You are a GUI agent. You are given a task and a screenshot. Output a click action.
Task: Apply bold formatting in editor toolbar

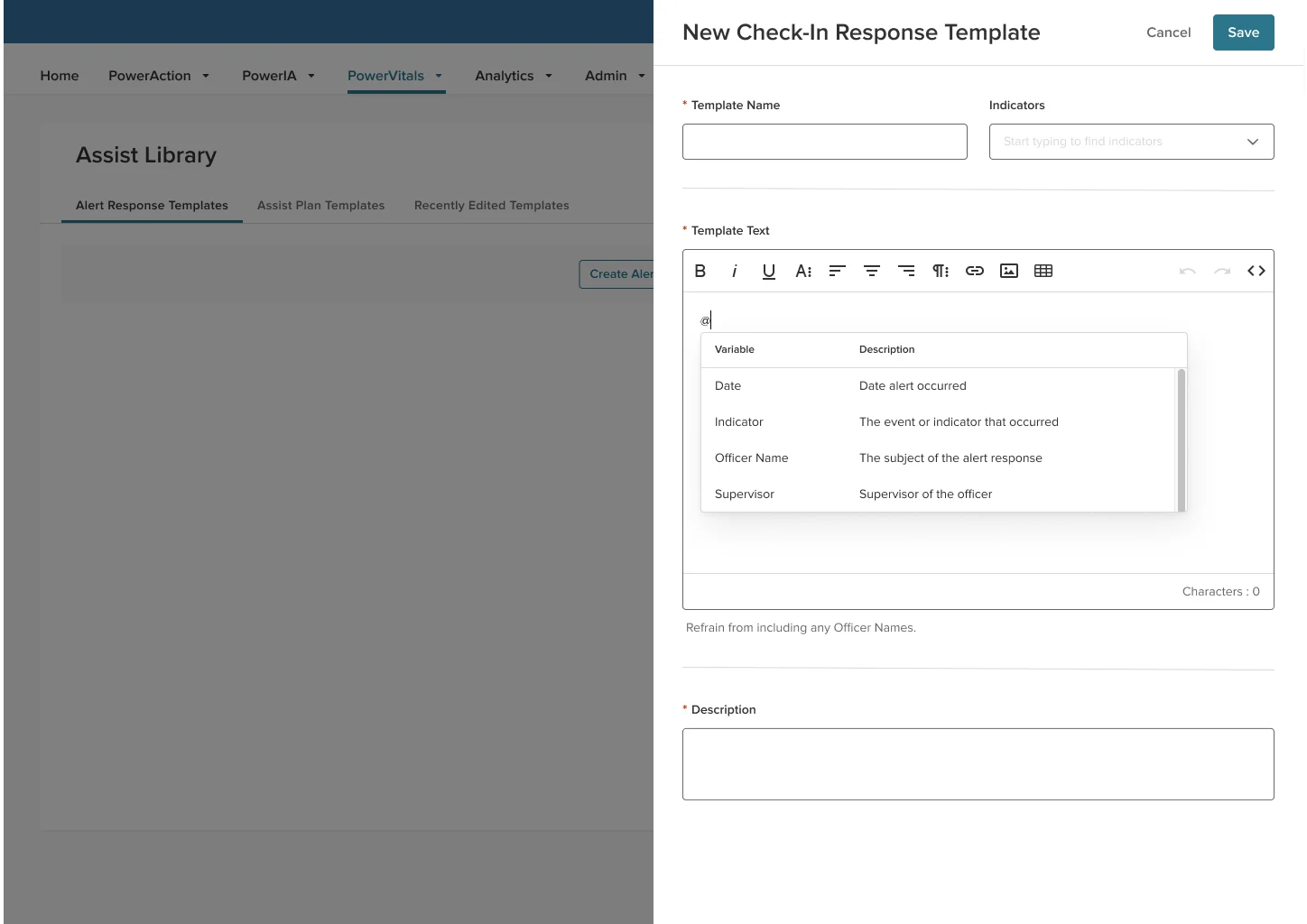pyautogui.click(x=700, y=271)
